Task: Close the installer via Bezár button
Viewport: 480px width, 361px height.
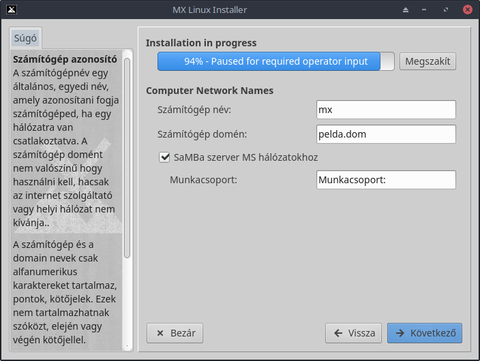Action: coord(175,333)
